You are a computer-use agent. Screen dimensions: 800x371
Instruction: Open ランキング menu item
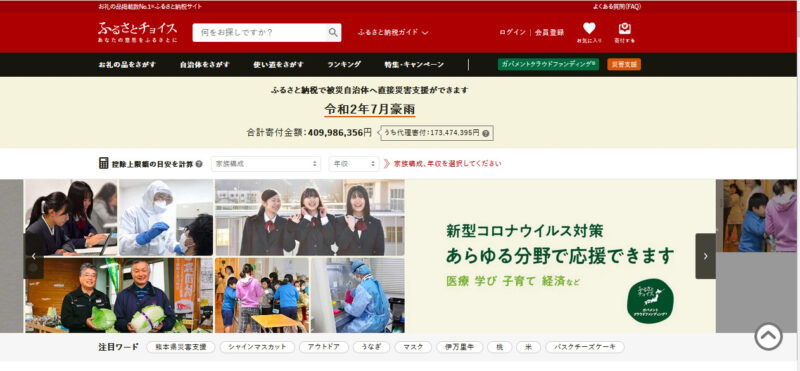[344, 65]
